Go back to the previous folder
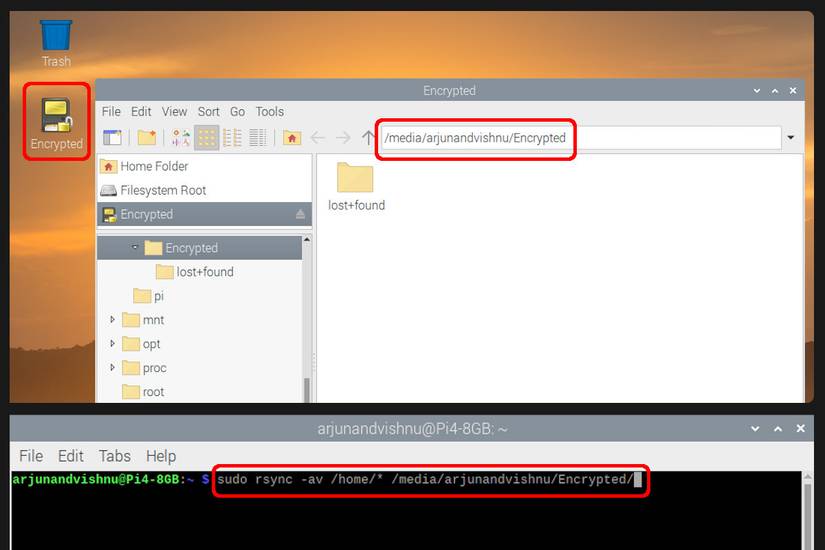Image resolution: width=825 pixels, height=550 pixels. [x=318, y=138]
